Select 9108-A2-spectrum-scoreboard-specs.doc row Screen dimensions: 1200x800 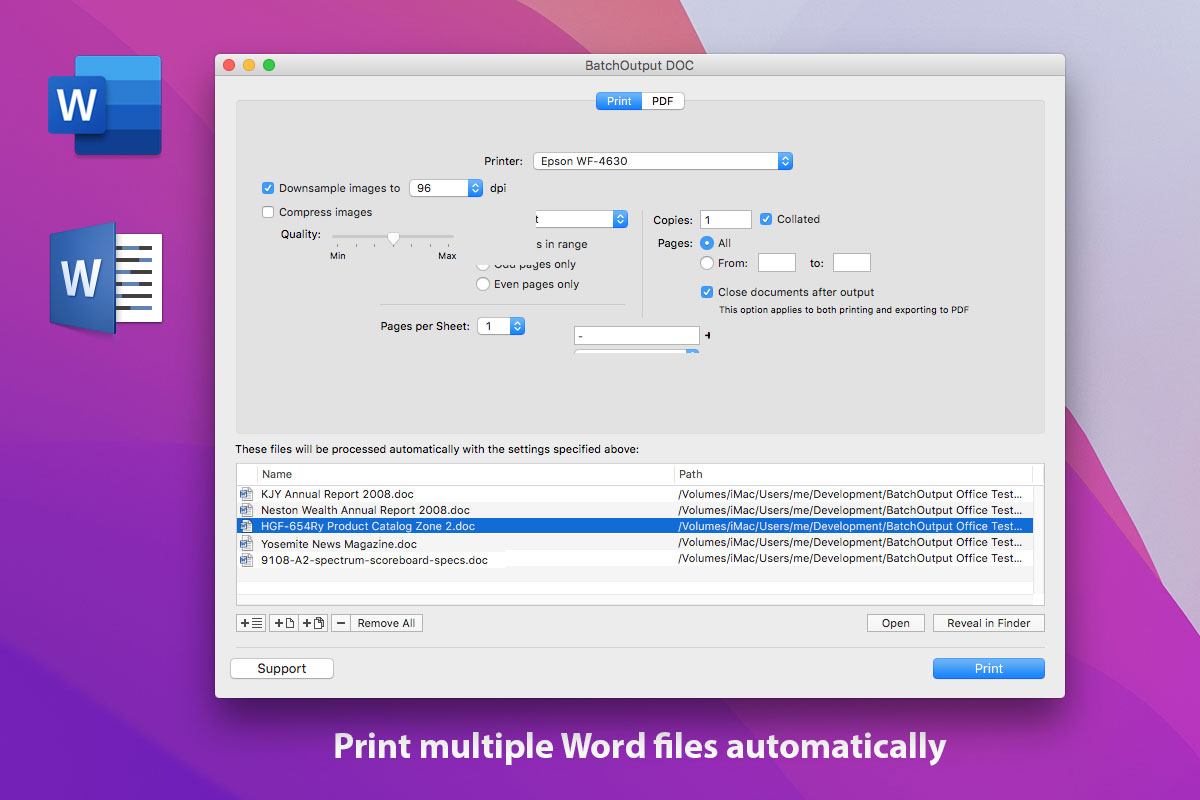635,559
